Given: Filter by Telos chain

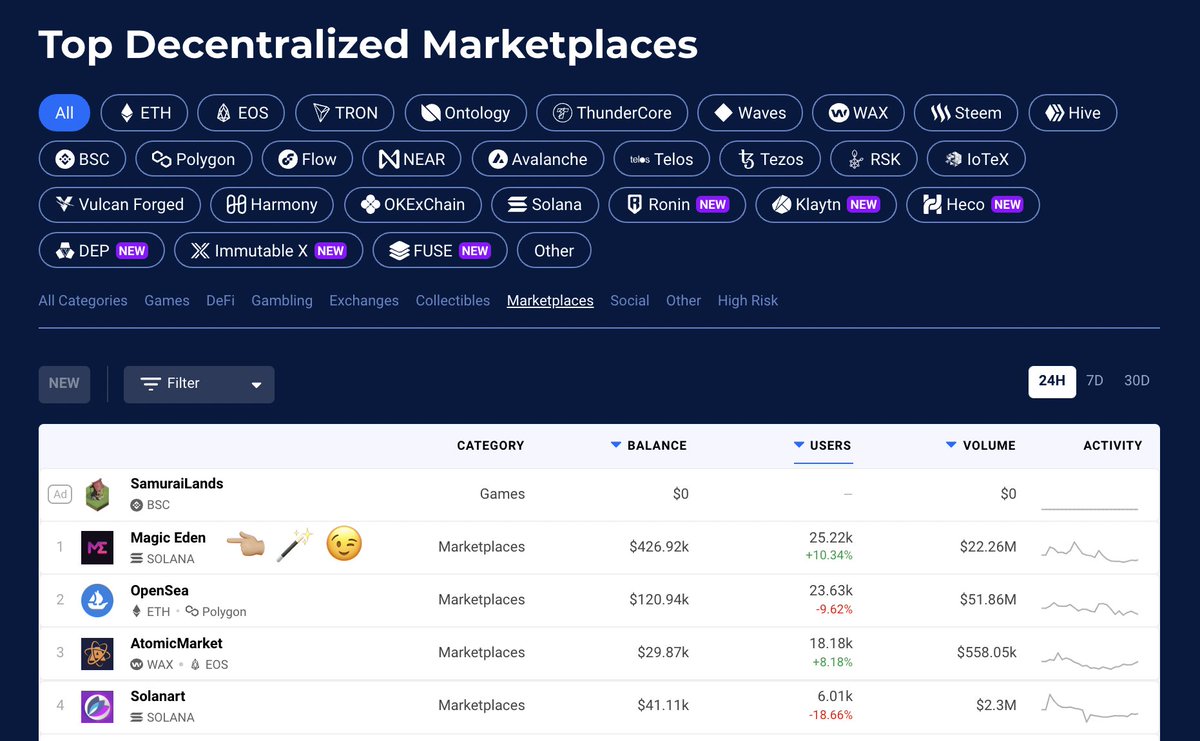Looking at the screenshot, I should pyautogui.click(x=661, y=159).
